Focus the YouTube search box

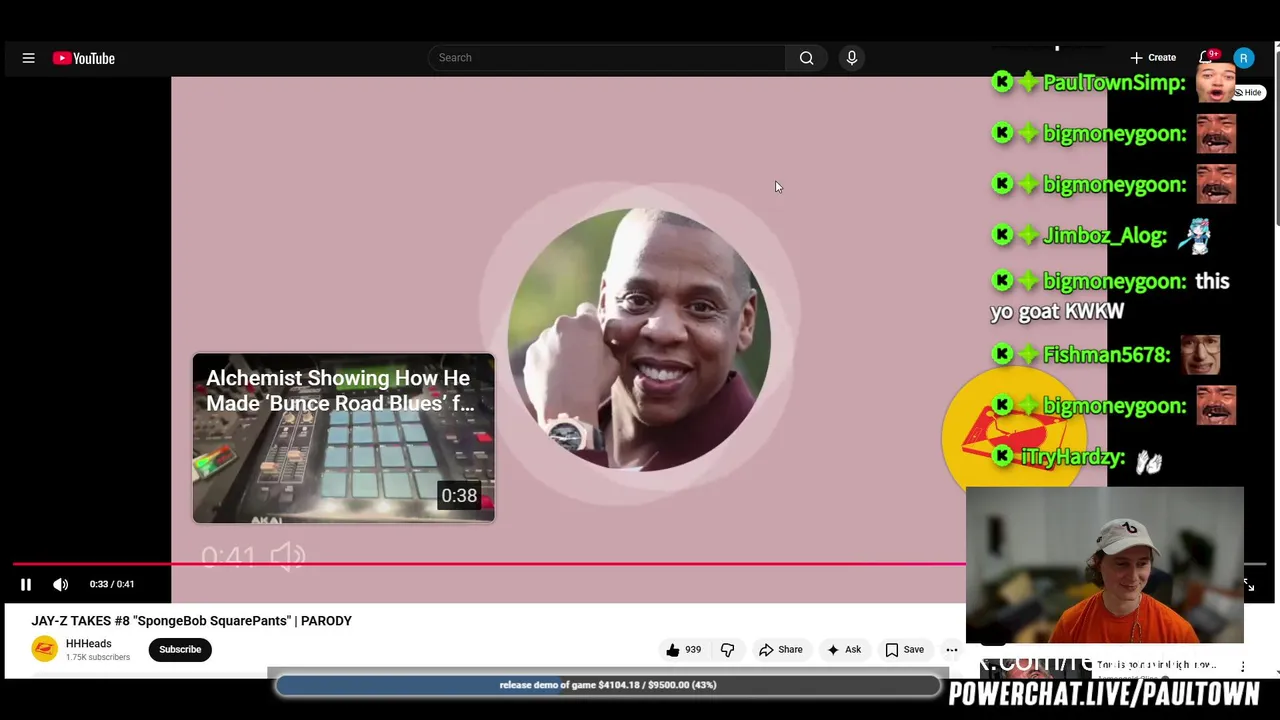pos(607,58)
